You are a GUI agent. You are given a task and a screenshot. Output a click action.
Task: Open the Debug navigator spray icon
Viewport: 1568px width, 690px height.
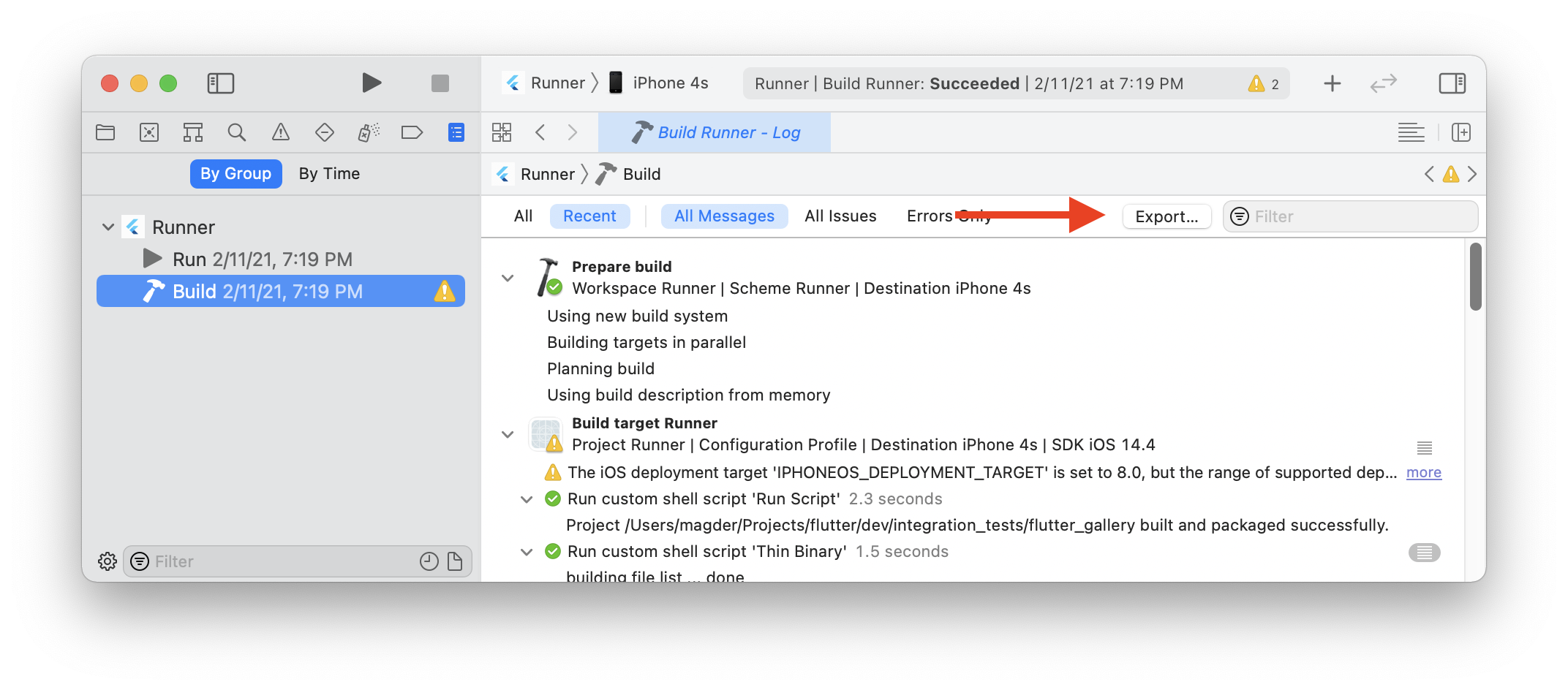[369, 132]
